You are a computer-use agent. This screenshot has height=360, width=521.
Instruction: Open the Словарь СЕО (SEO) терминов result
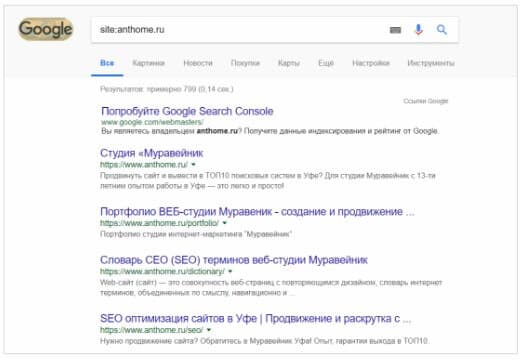coord(234,260)
